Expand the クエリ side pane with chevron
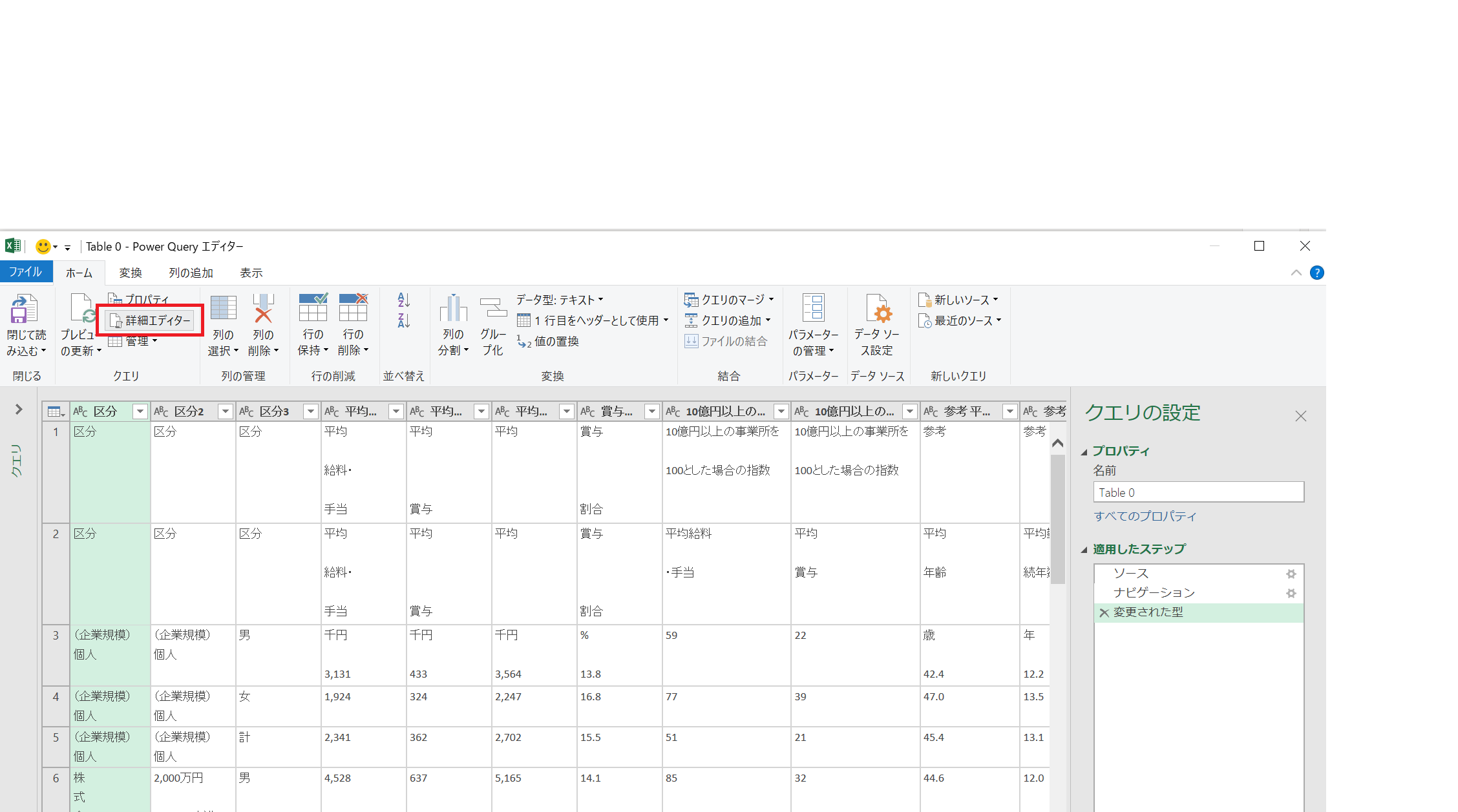The width and height of the screenshot is (1458, 812). (x=19, y=410)
